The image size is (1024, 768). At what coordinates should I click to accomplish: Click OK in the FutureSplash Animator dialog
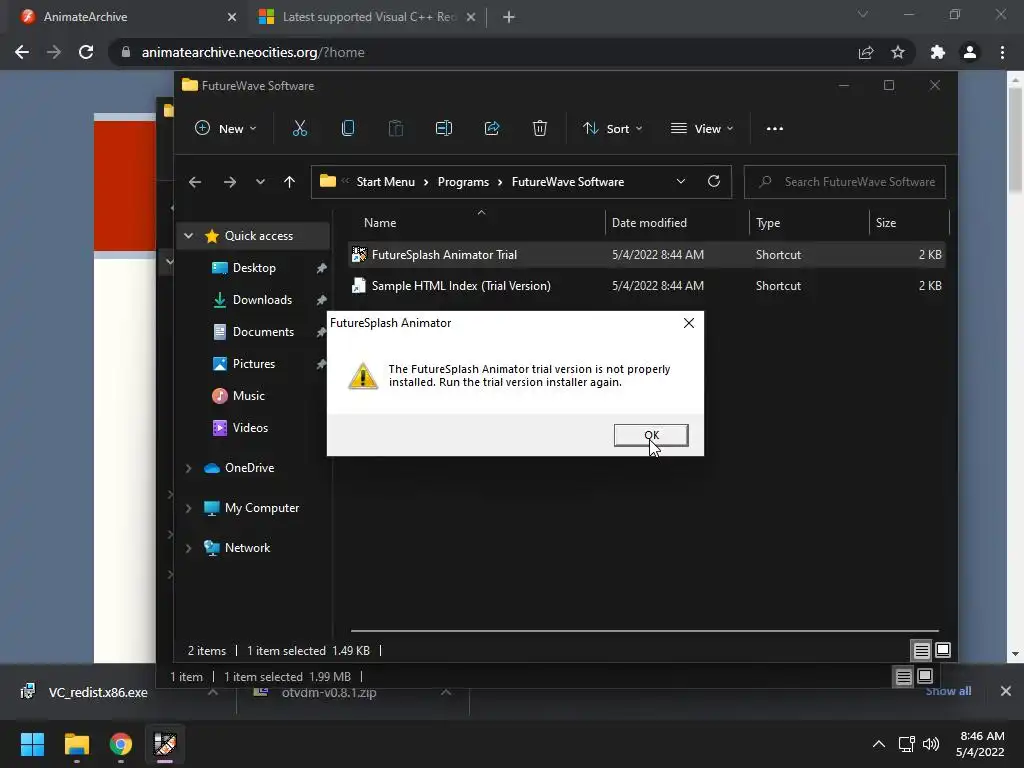pyautogui.click(x=651, y=435)
